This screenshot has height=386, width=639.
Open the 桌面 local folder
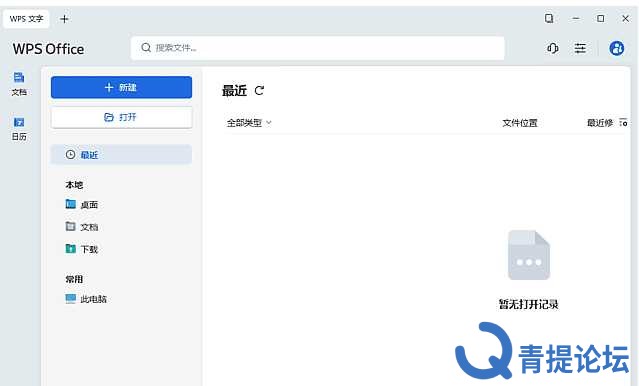82,204
